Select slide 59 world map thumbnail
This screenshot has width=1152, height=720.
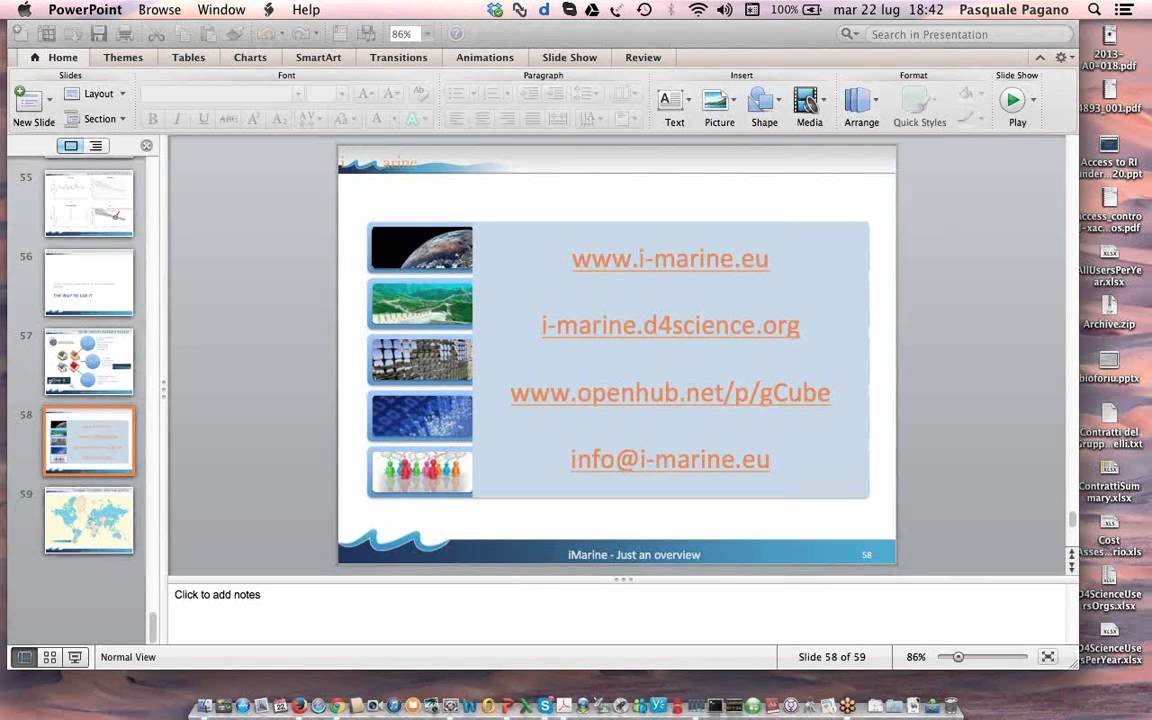point(89,521)
